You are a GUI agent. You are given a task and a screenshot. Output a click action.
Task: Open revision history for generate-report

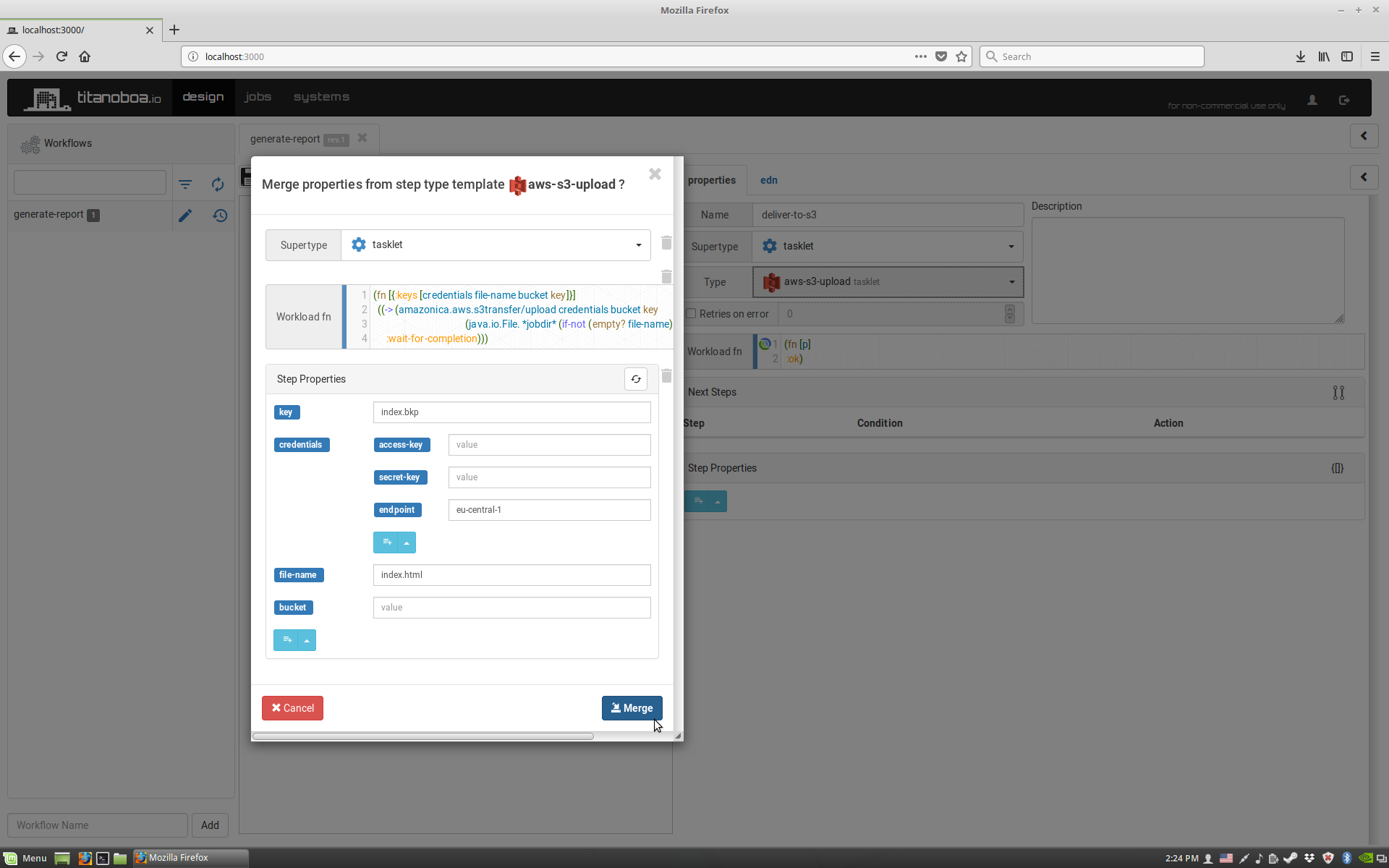click(220, 216)
